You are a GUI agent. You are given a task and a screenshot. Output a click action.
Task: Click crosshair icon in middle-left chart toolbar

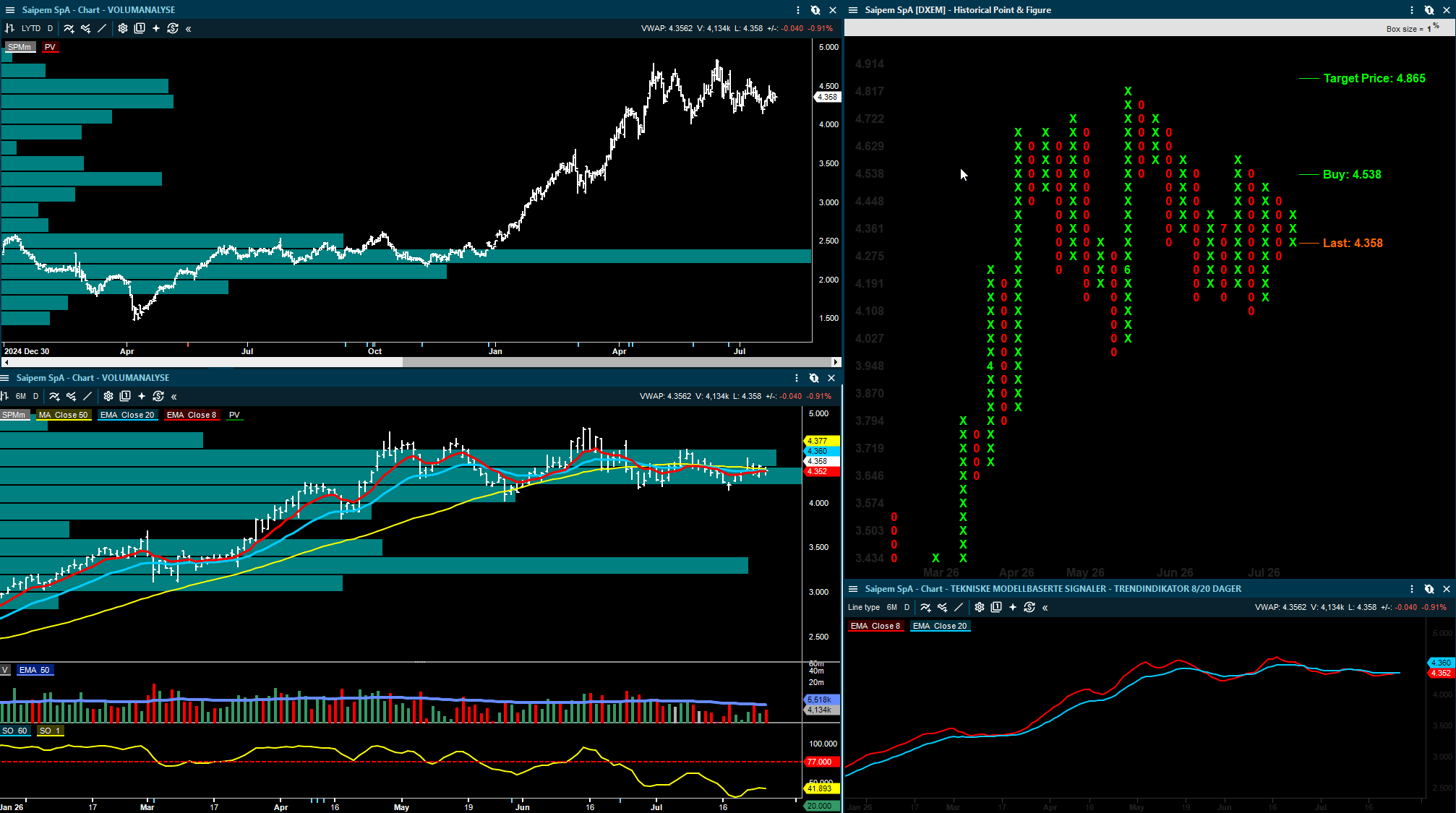(x=142, y=396)
